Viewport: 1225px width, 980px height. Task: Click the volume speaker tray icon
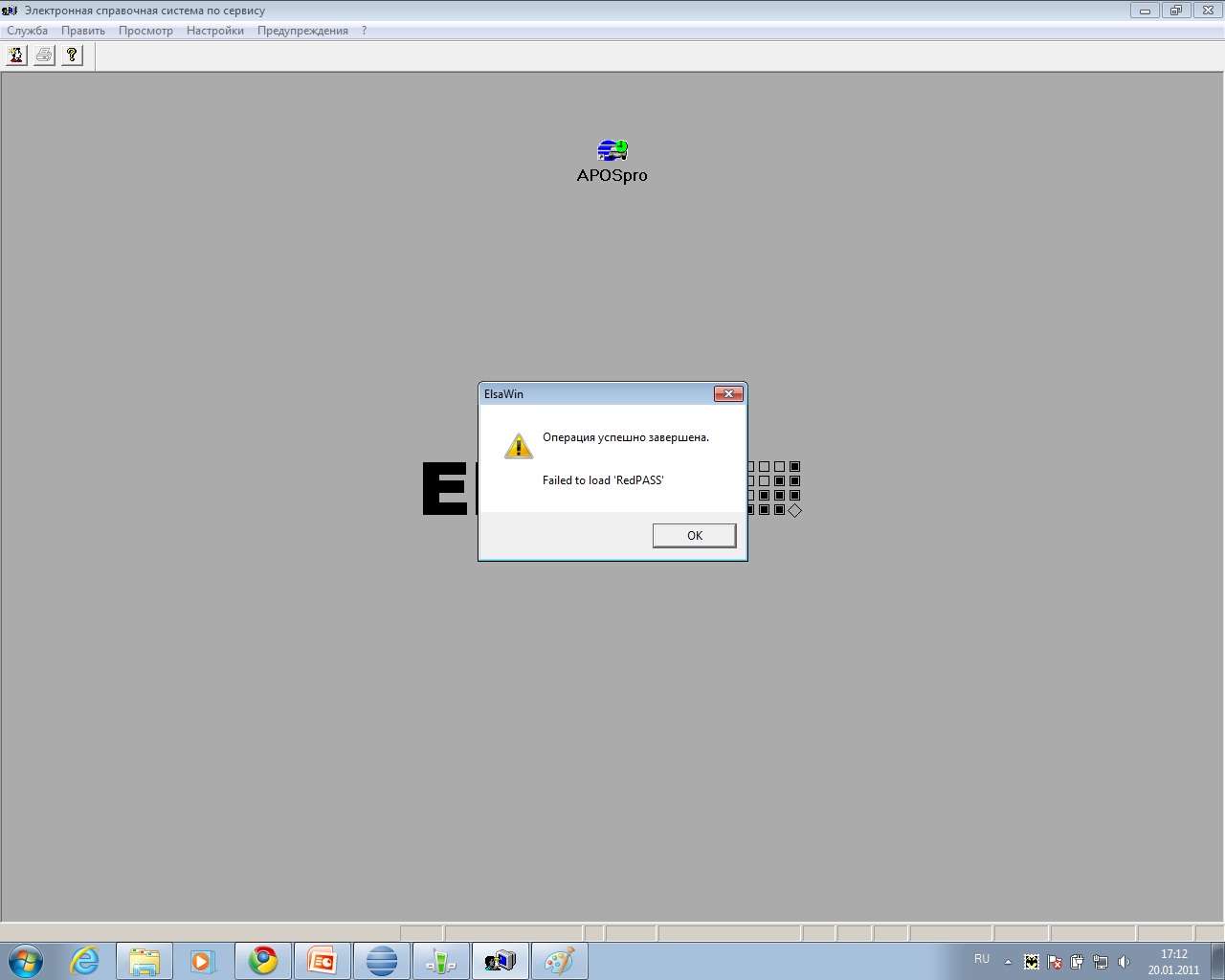pos(1124,962)
